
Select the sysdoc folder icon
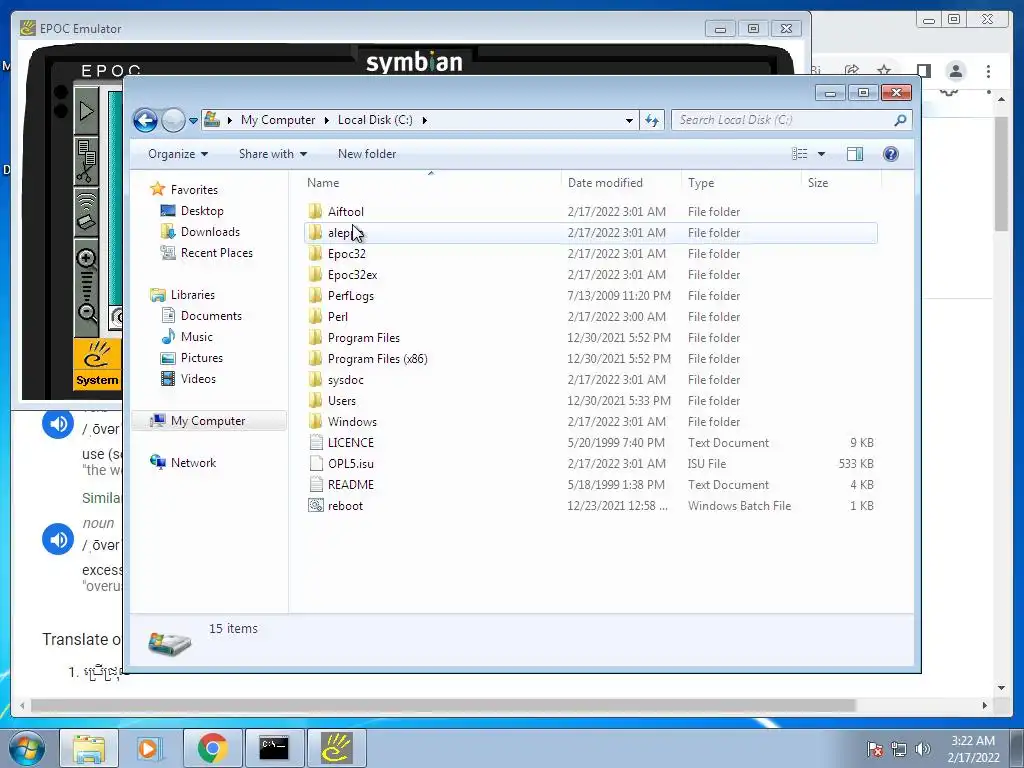pos(315,379)
